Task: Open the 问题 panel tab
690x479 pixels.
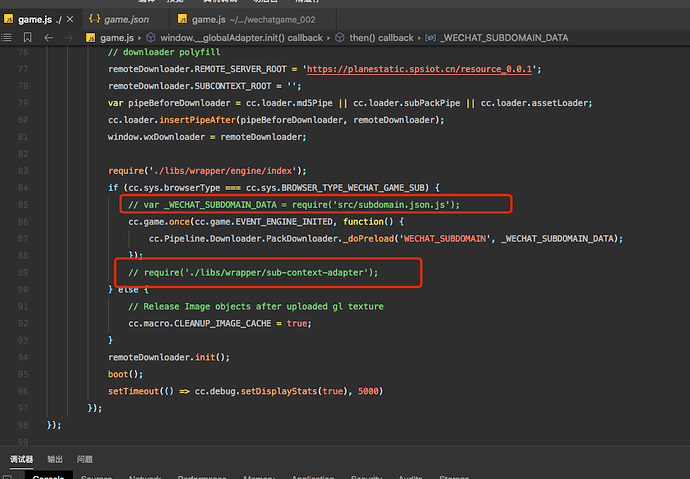Action: click(x=84, y=459)
